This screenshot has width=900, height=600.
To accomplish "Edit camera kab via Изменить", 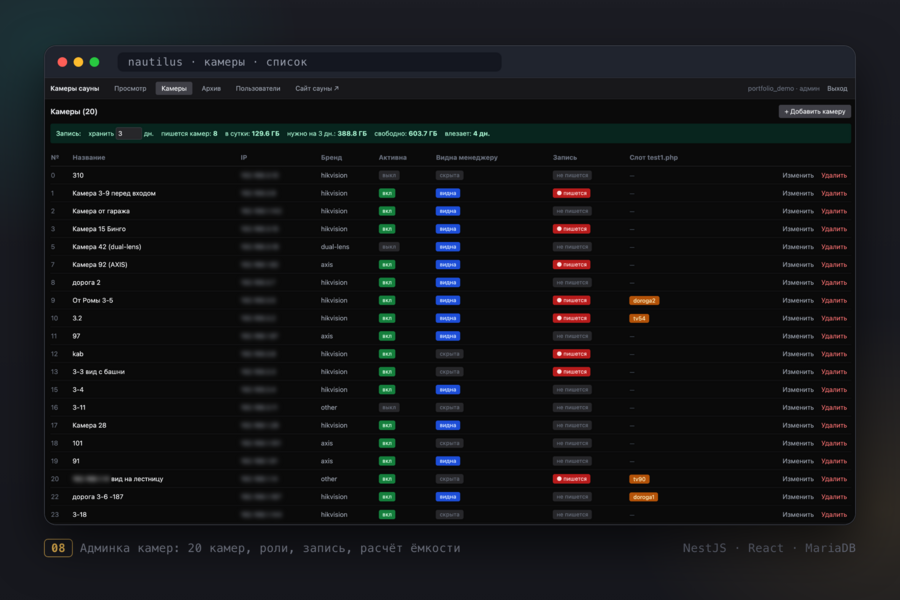I will [x=798, y=354].
